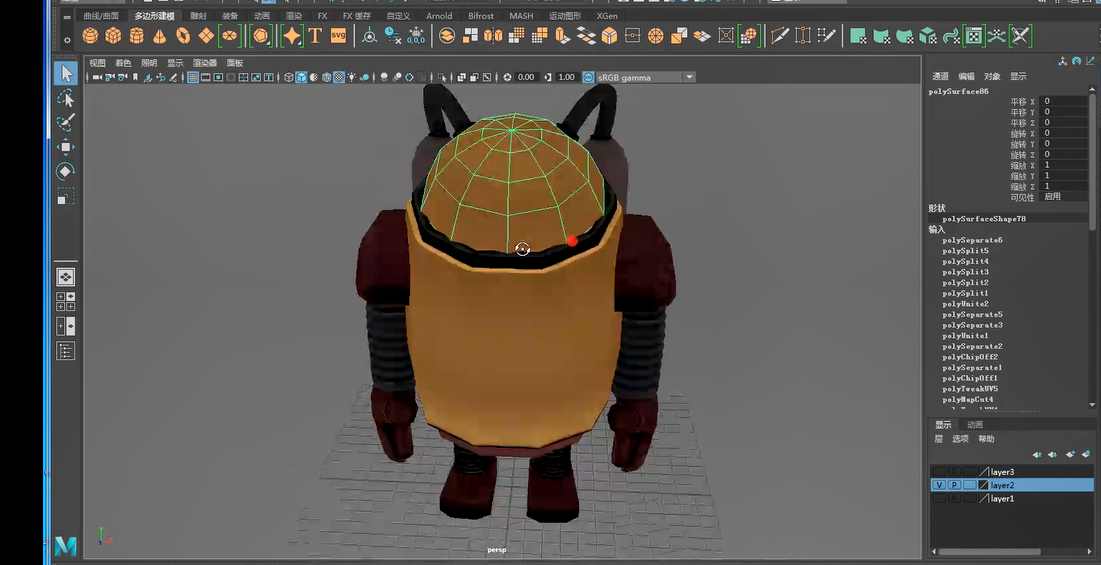Choose the Move tool in toolbox
Viewport: 1101px width, 565px height.
pos(66,147)
